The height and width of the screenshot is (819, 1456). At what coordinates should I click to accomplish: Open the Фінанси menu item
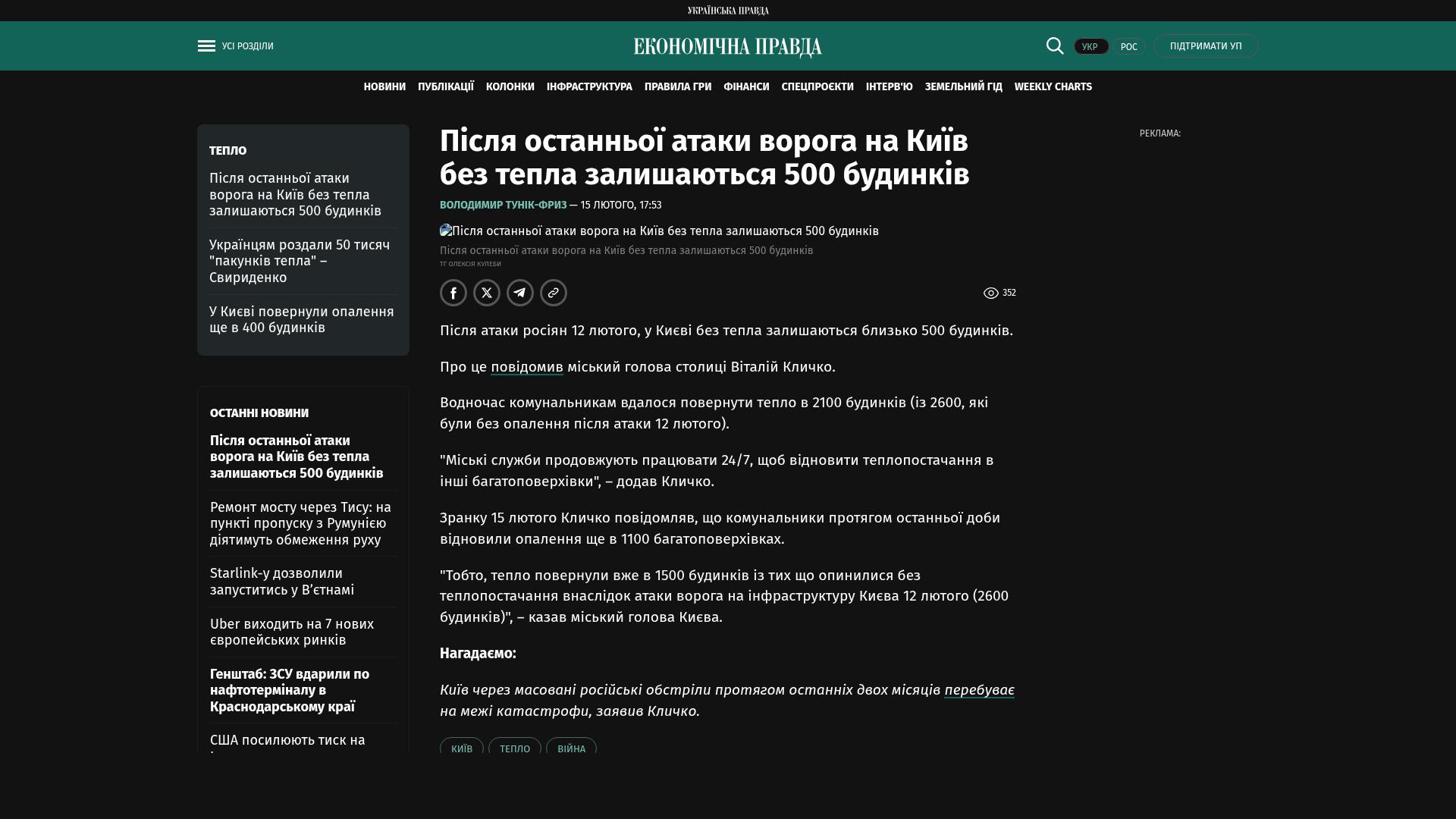[x=746, y=87]
